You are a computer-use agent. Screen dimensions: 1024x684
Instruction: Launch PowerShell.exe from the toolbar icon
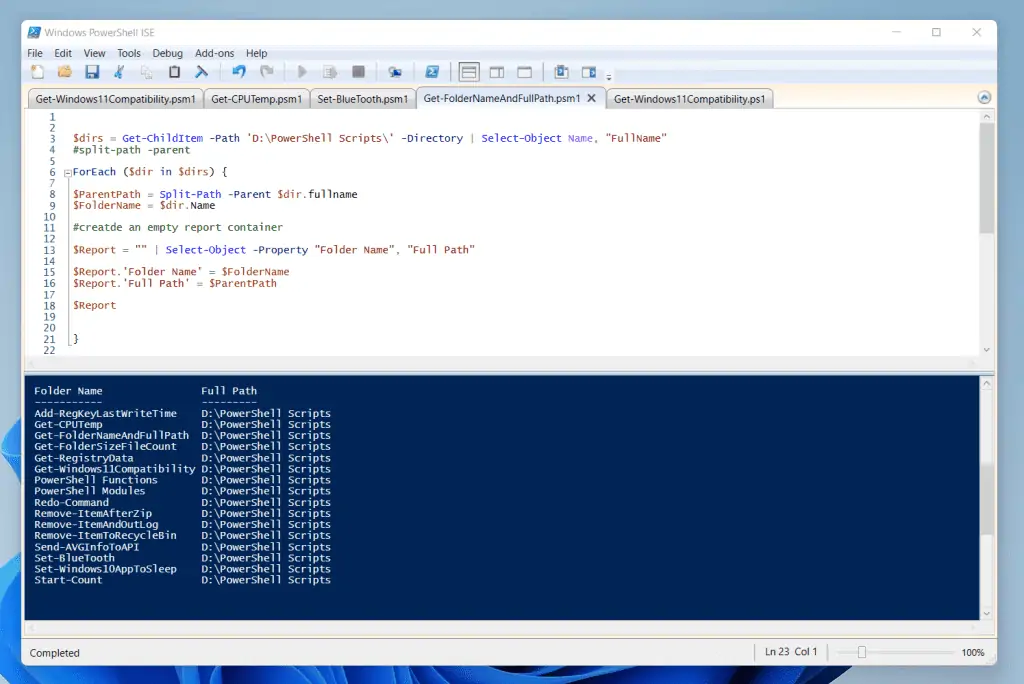pyautogui.click(x=432, y=73)
